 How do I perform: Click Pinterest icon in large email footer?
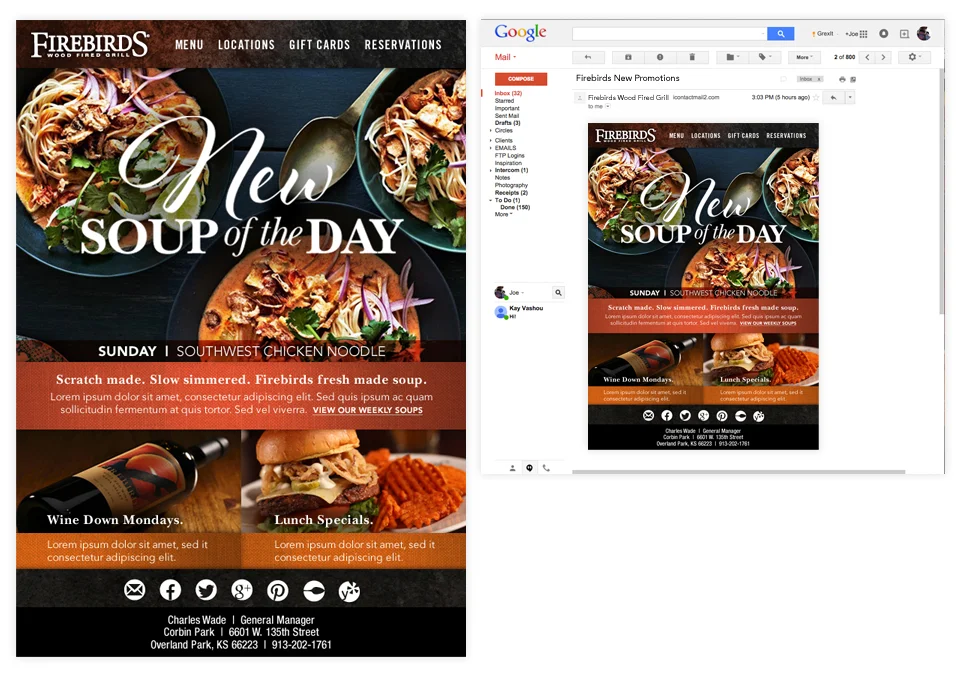pos(278,590)
